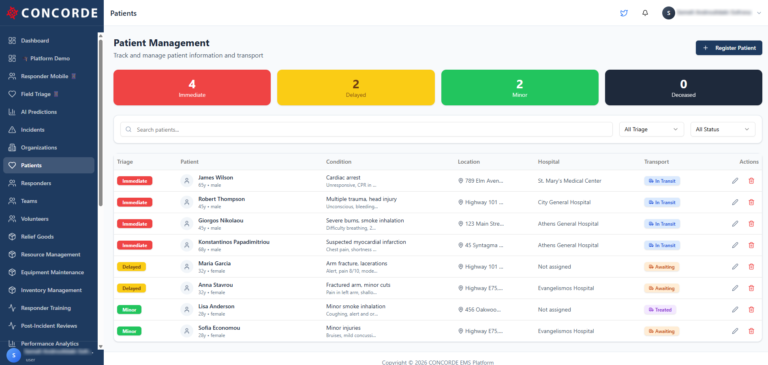This screenshot has height=365, width=768.
Task: Delete Konstantinos Papadimitriou's record
Action: pos(751,245)
